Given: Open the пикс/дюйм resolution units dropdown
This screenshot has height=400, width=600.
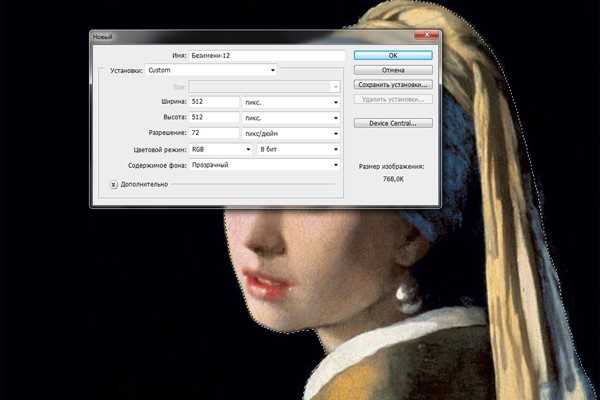Looking at the screenshot, I should click(291, 134).
